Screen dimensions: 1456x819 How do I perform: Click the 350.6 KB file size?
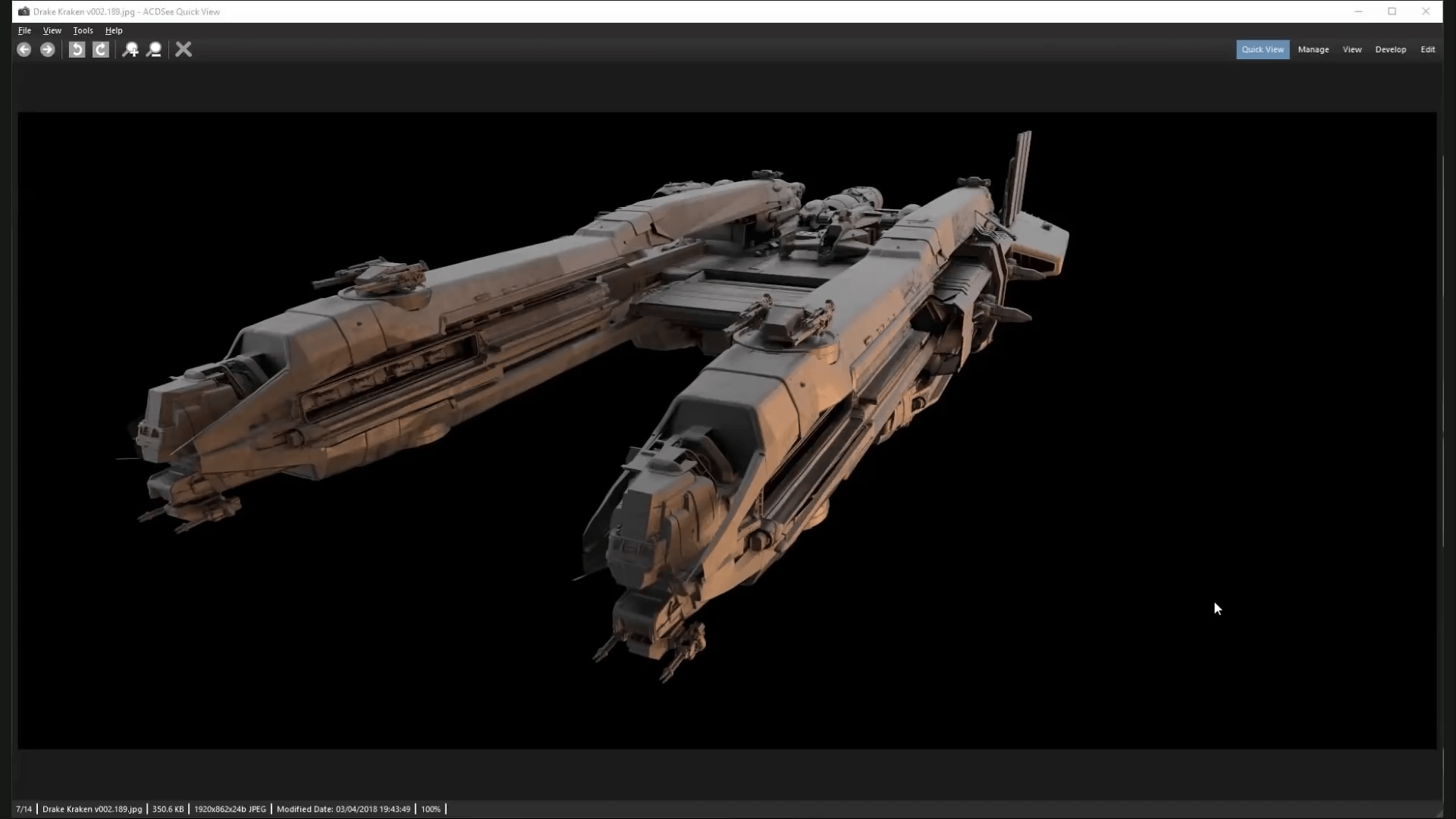168,809
